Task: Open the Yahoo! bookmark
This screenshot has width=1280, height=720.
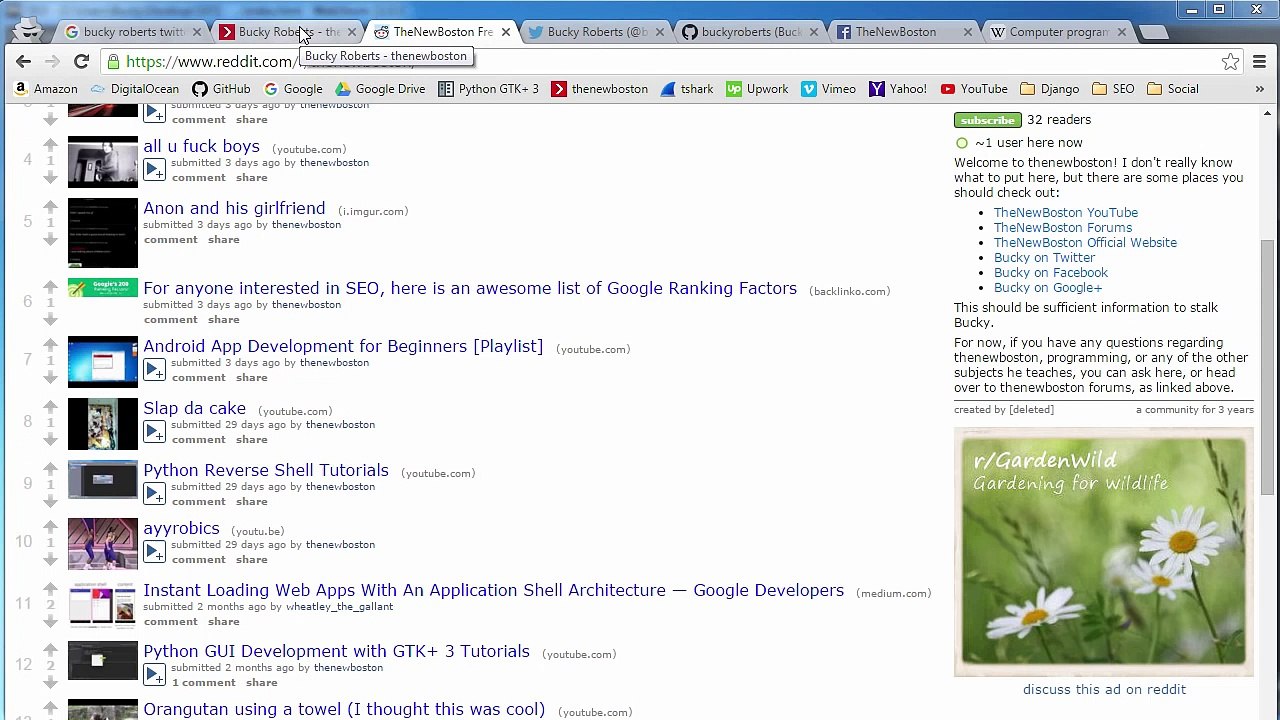Action: click(898, 89)
